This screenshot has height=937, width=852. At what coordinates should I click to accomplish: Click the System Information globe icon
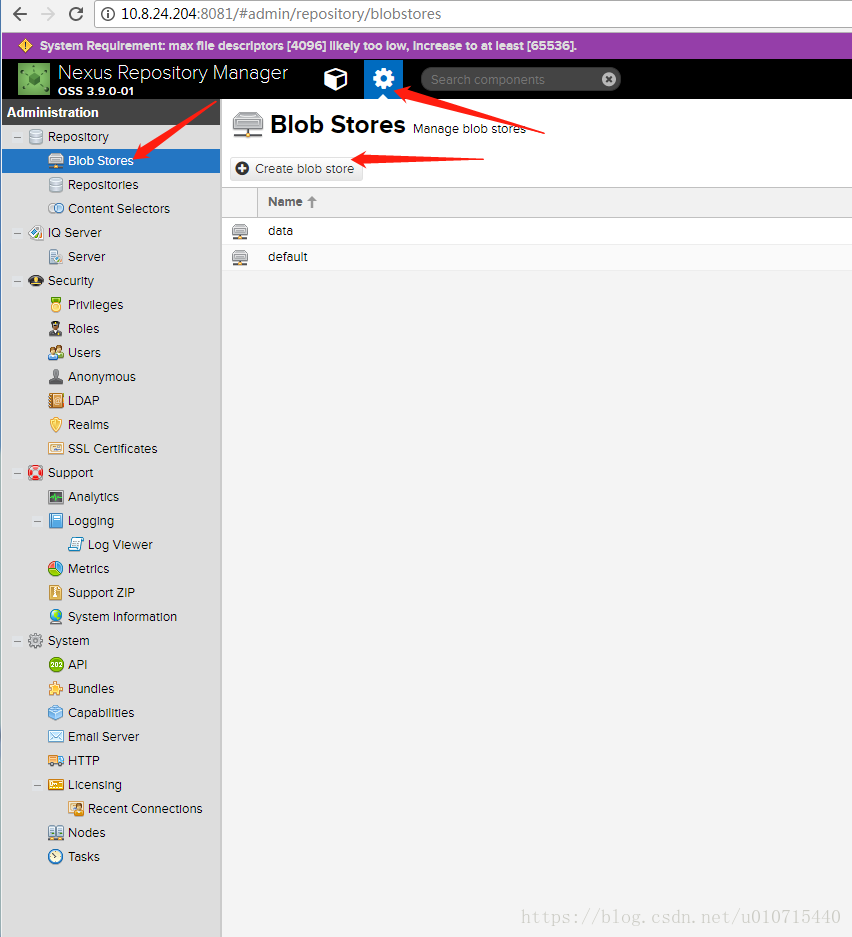pyautogui.click(x=56, y=616)
